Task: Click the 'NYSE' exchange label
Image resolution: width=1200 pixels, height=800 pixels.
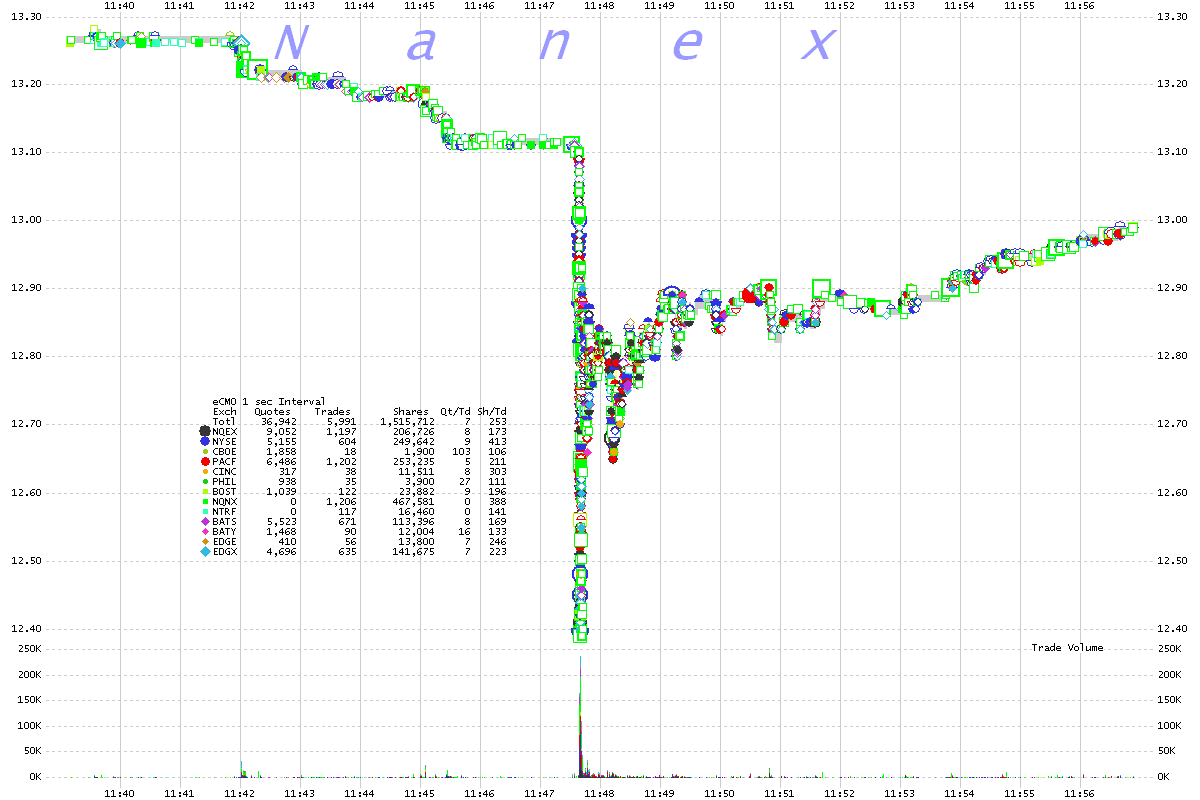Action: (225, 440)
